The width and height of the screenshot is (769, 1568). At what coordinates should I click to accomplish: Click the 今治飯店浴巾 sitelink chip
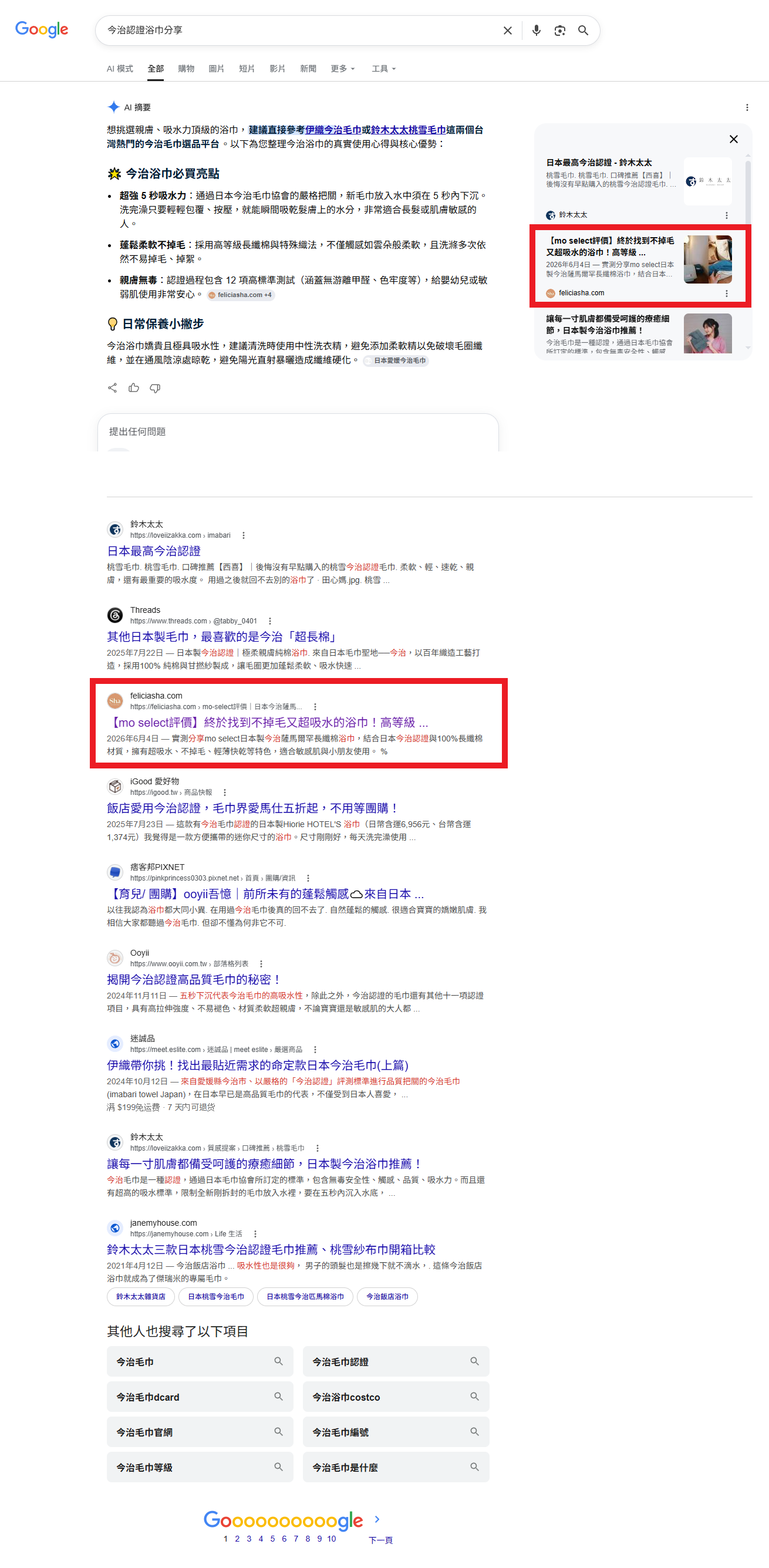click(387, 1297)
